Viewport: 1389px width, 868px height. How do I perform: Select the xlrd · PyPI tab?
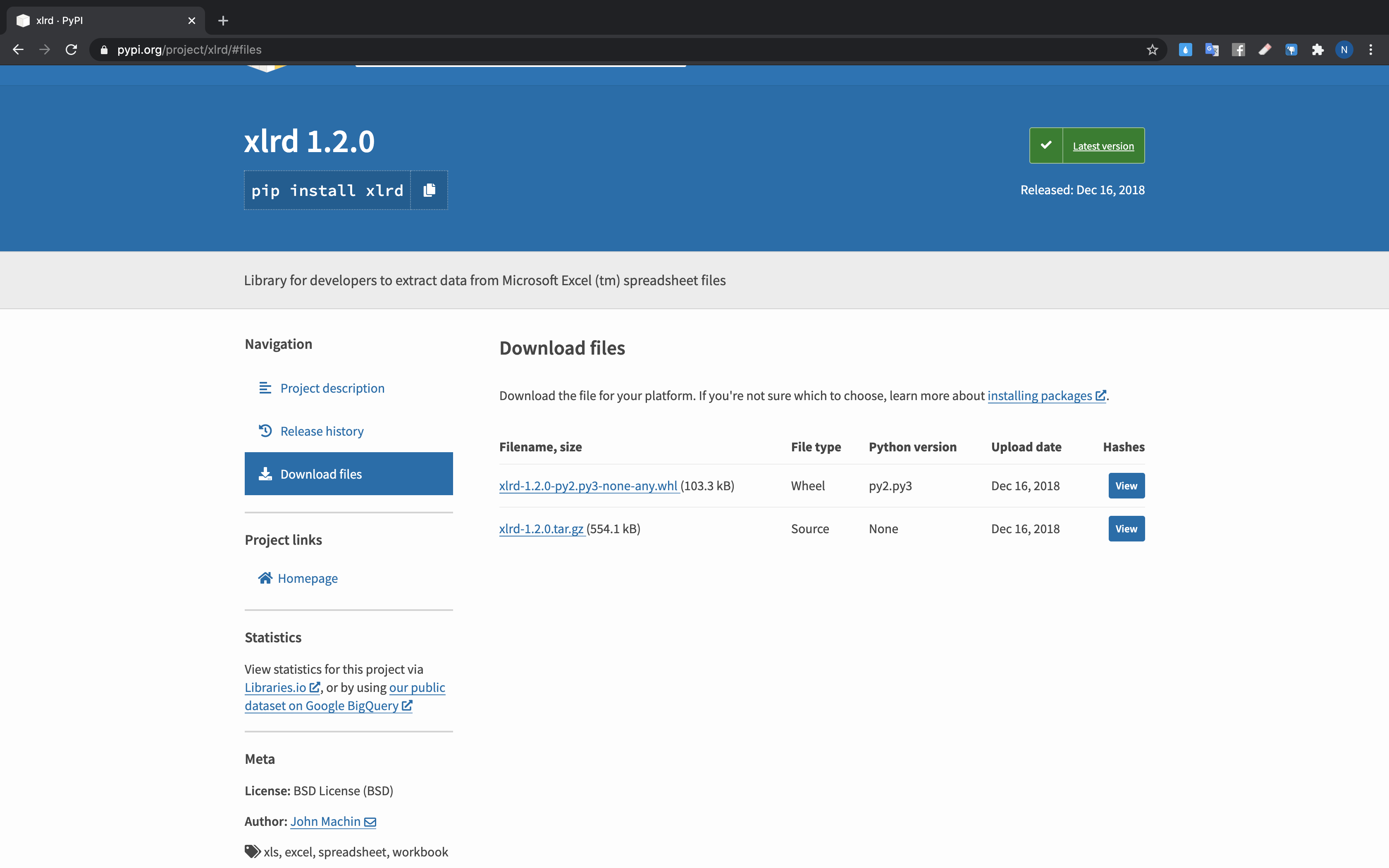point(106,21)
